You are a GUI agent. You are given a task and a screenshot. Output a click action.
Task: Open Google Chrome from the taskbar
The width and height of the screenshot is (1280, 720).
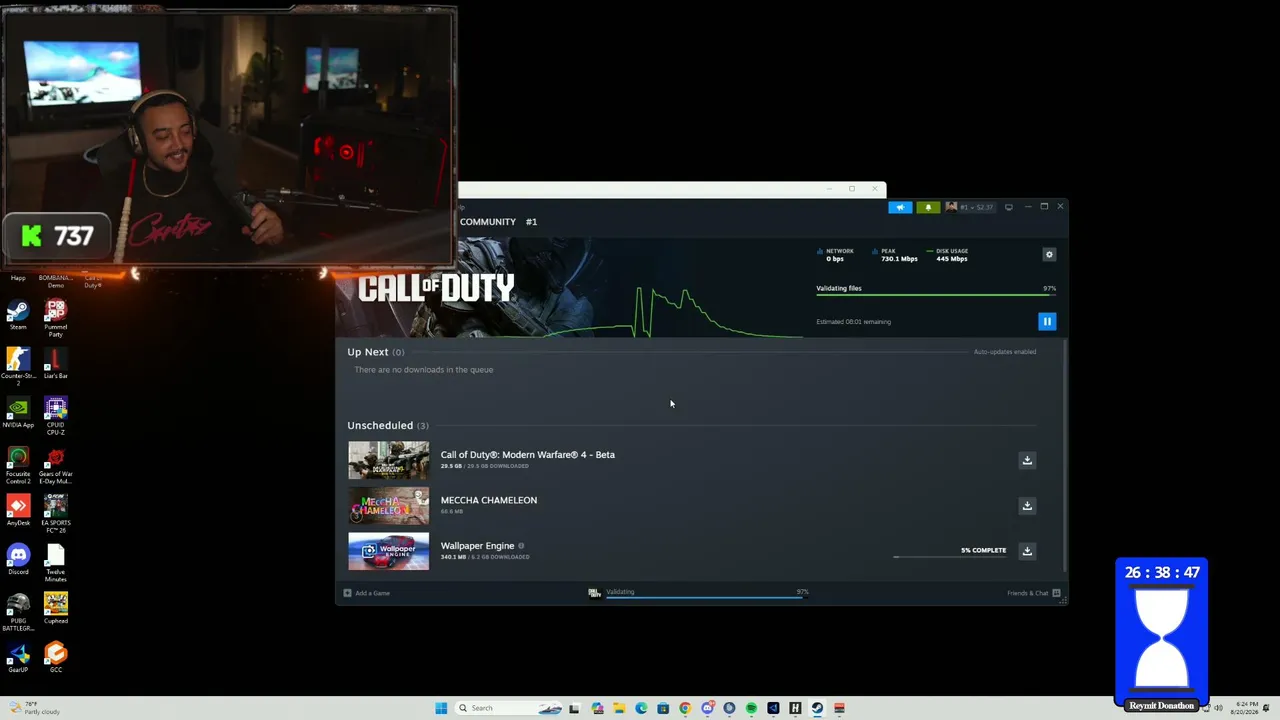(685, 708)
